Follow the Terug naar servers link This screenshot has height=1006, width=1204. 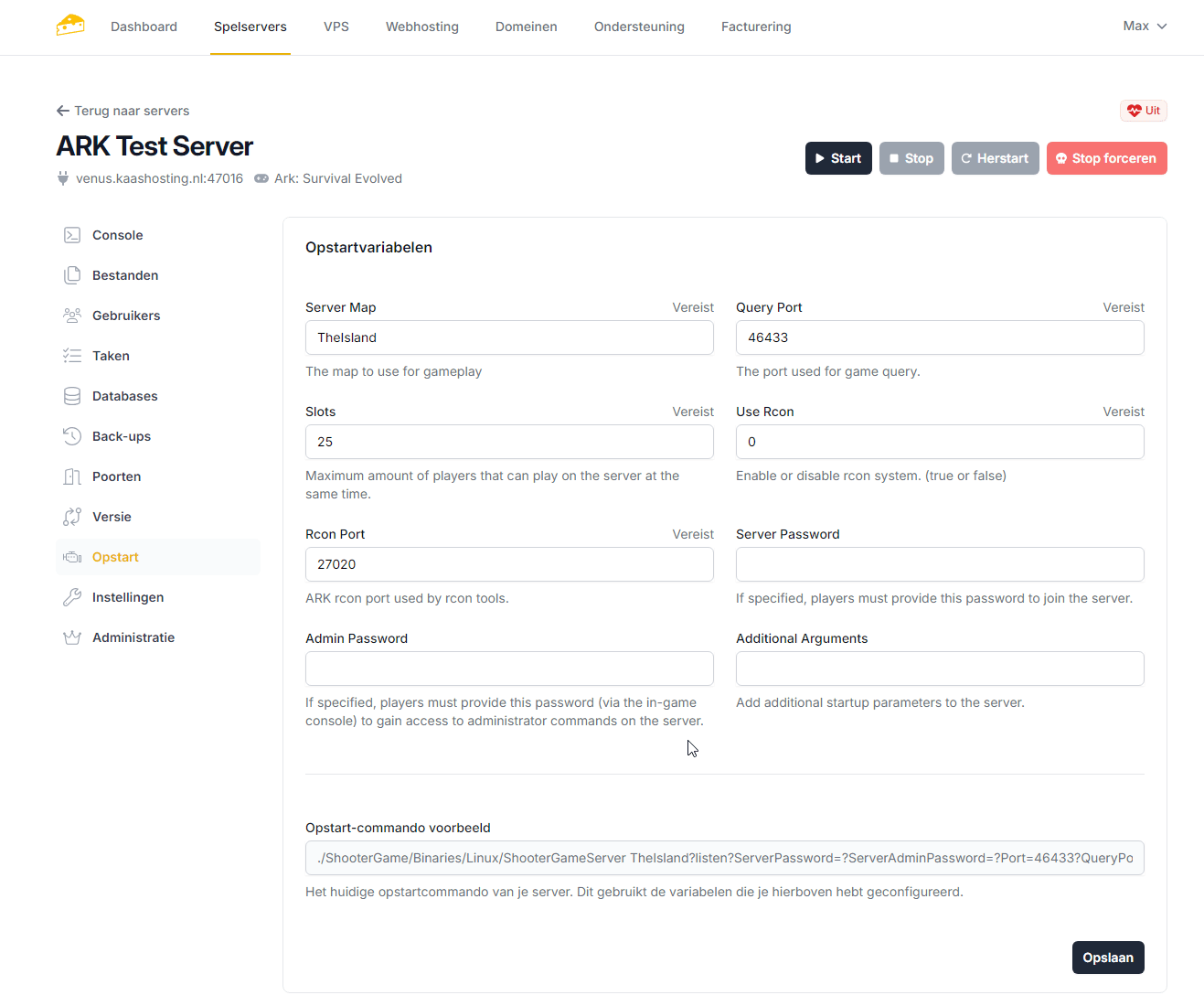pyautogui.click(x=123, y=111)
